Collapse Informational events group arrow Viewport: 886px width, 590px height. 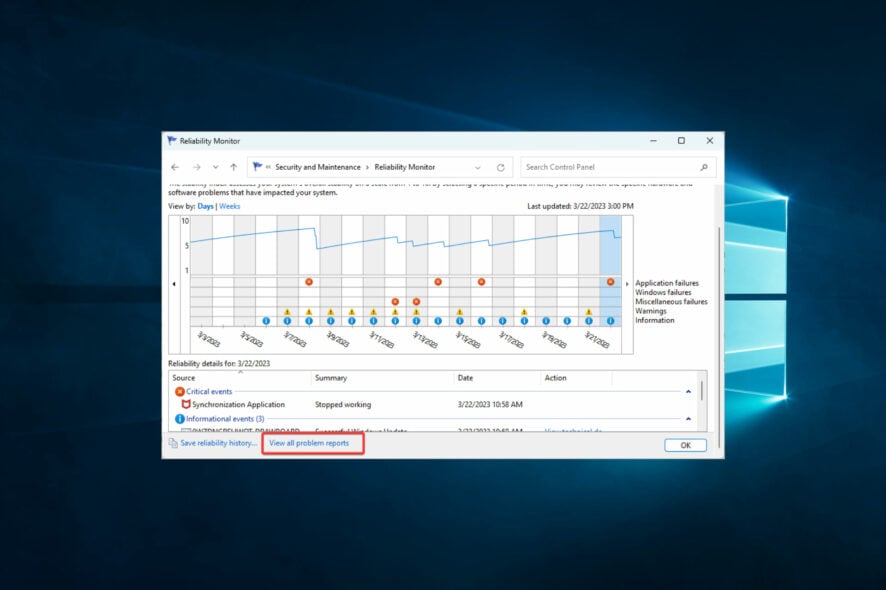point(688,419)
